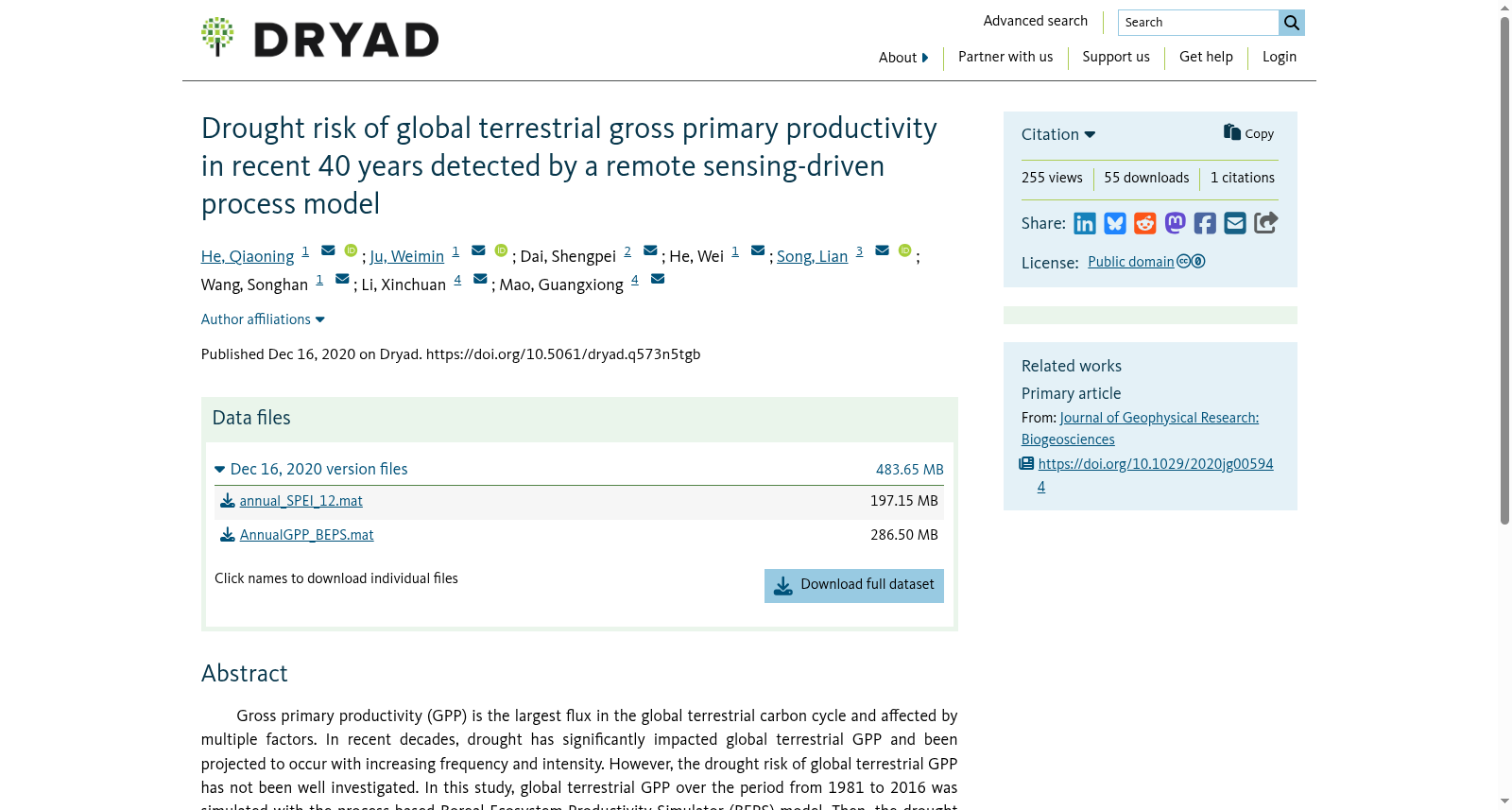Email Song, Lian envelope icon
Screen dimensions: 1512x810
(x=882, y=250)
